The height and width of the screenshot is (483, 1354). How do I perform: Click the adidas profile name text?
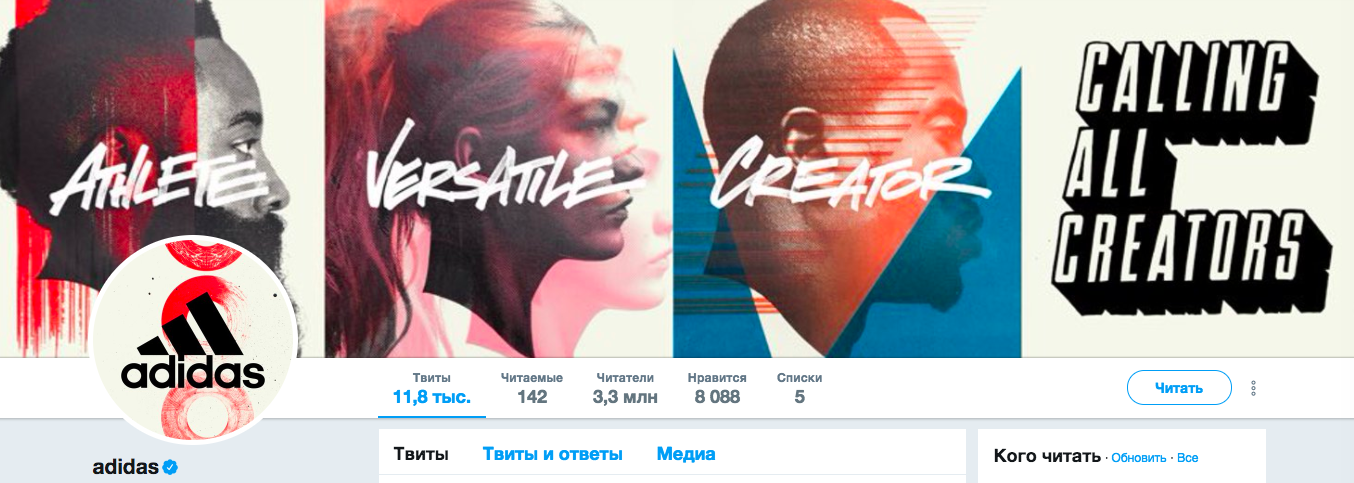[x=126, y=467]
